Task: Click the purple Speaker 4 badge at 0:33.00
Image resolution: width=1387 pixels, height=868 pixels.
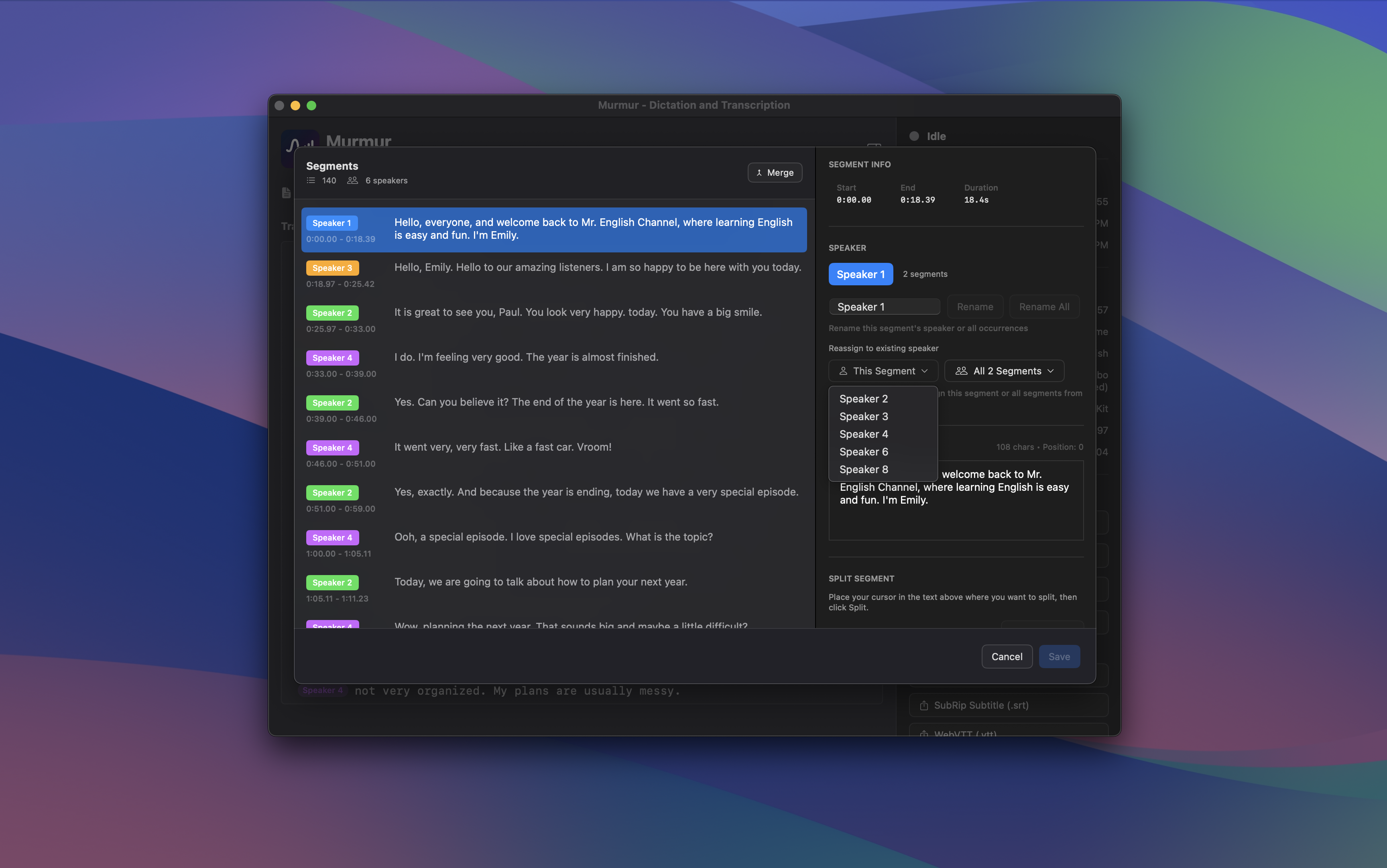Action: tap(332, 358)
